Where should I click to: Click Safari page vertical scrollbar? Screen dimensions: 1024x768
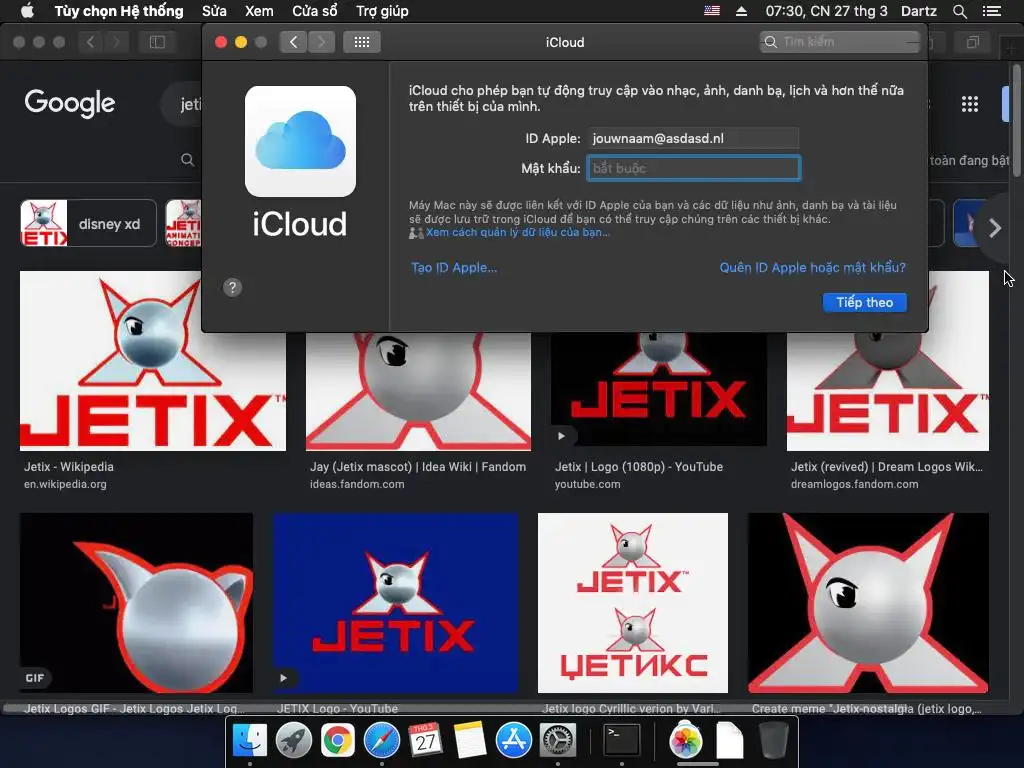(1016, 120)
